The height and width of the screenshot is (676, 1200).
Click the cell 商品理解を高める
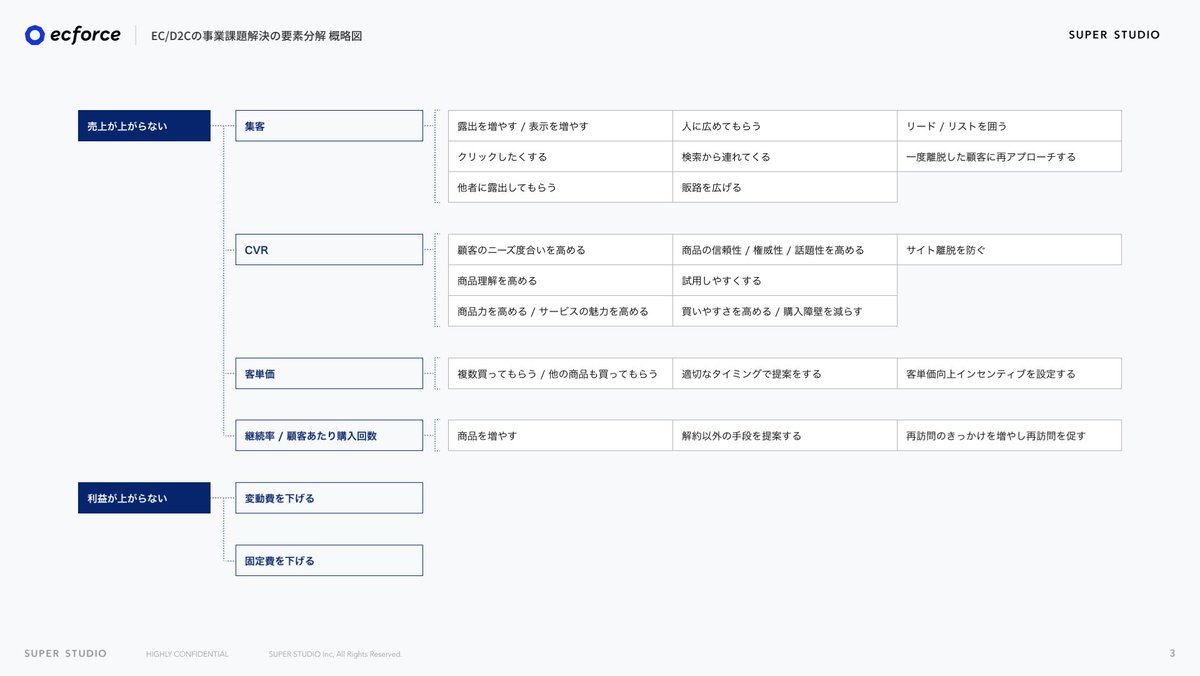[x=560, y=281]
